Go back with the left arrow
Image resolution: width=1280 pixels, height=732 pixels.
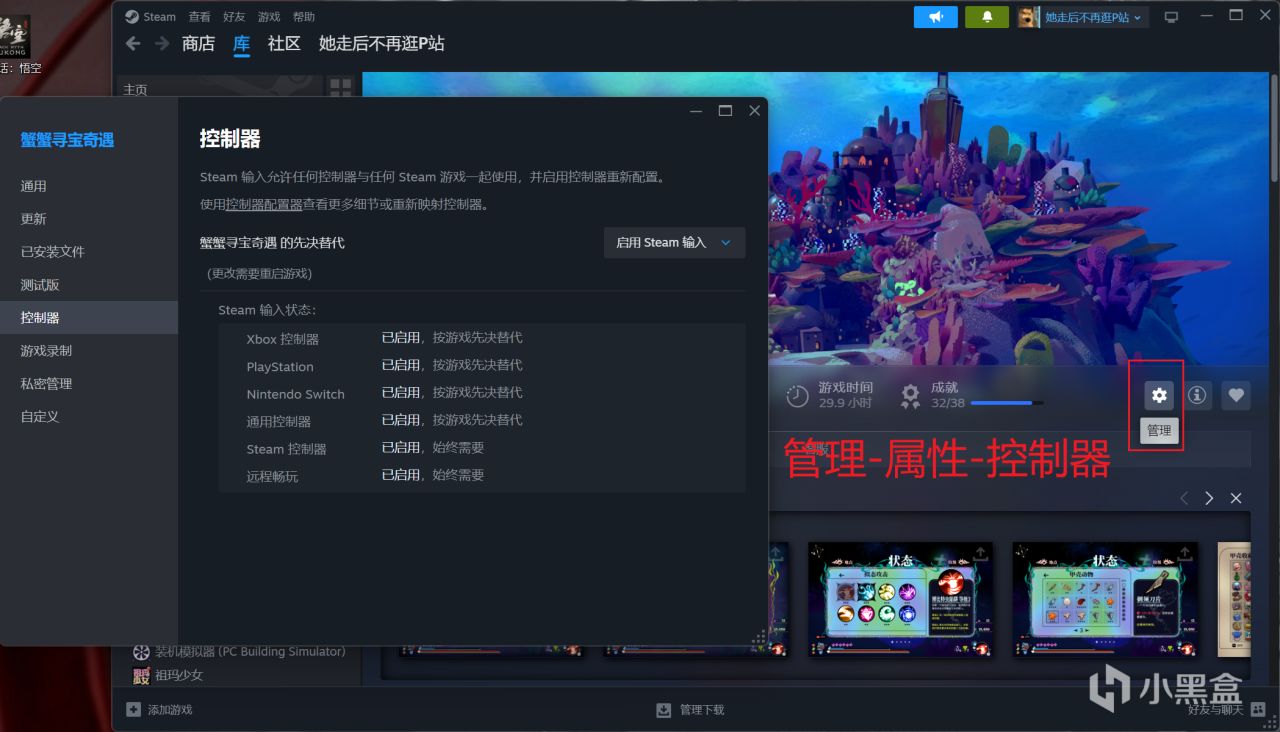click(133, 44)
